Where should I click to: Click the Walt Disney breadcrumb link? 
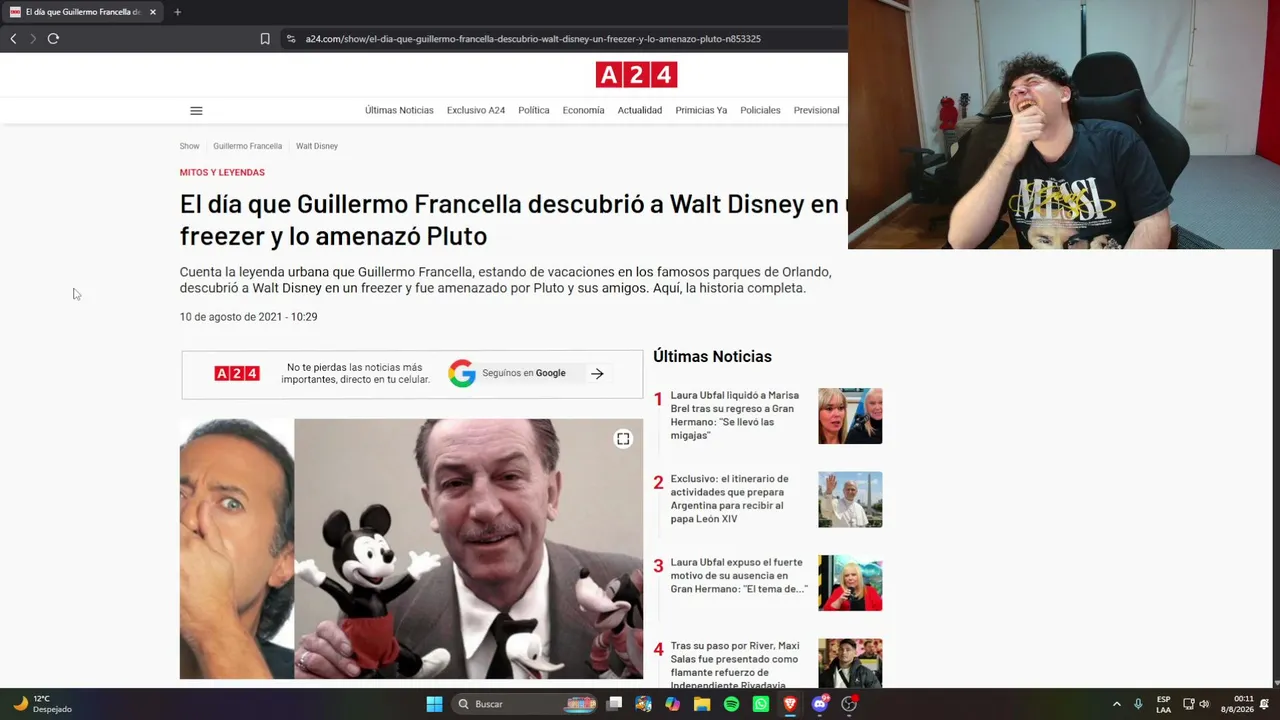point(317,146)
